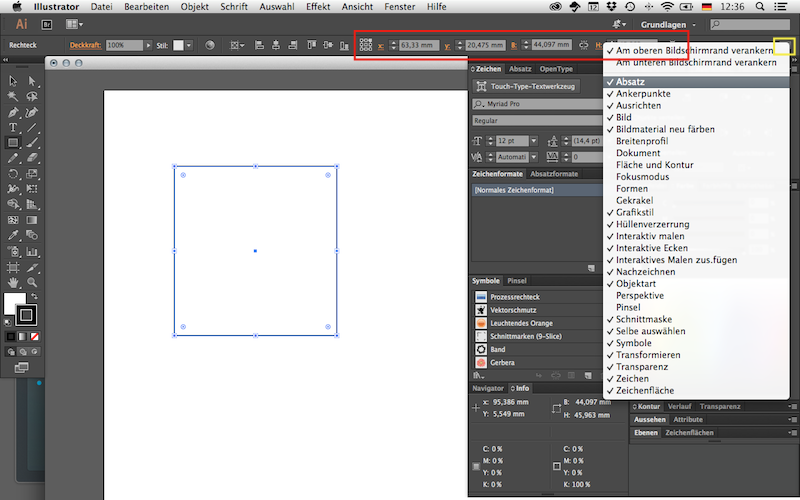Open the Objekt menu
Screen dimensions: 800x500
[x=194, y=7]
